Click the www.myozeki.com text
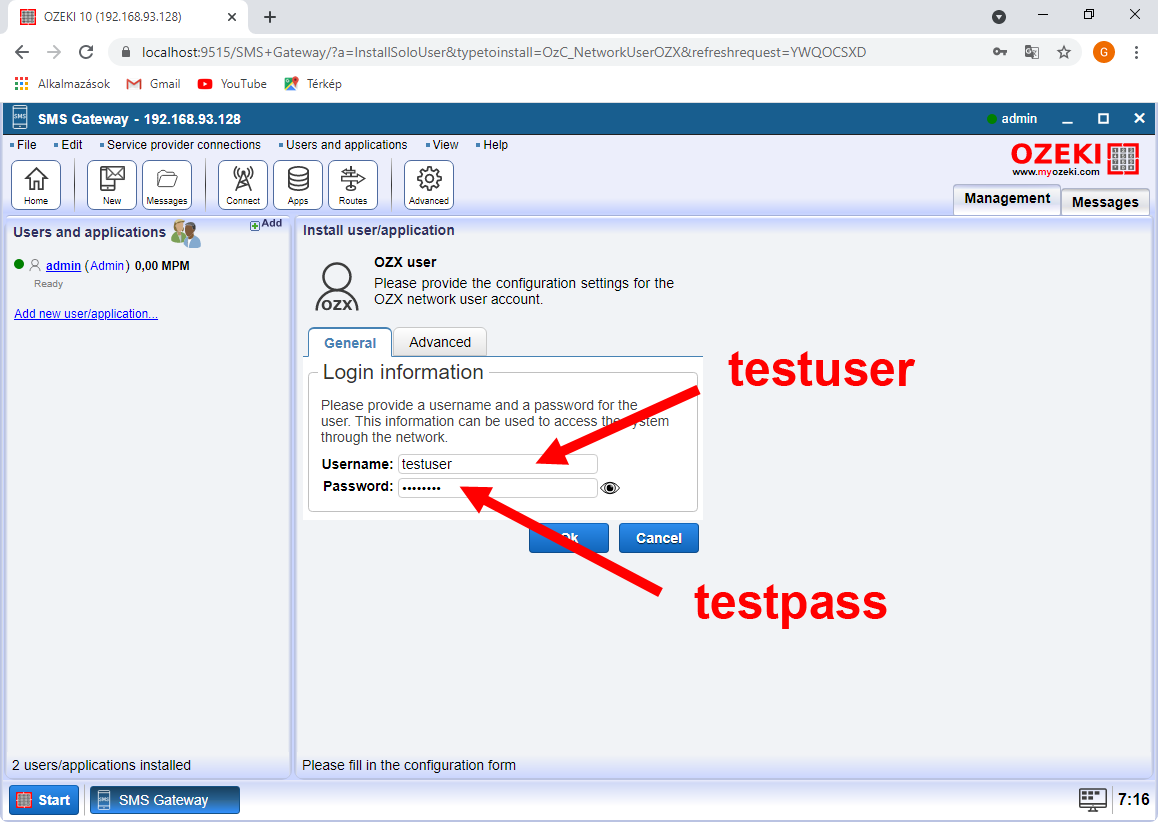Screen dimensions: 1158x822 (1055, 172)
